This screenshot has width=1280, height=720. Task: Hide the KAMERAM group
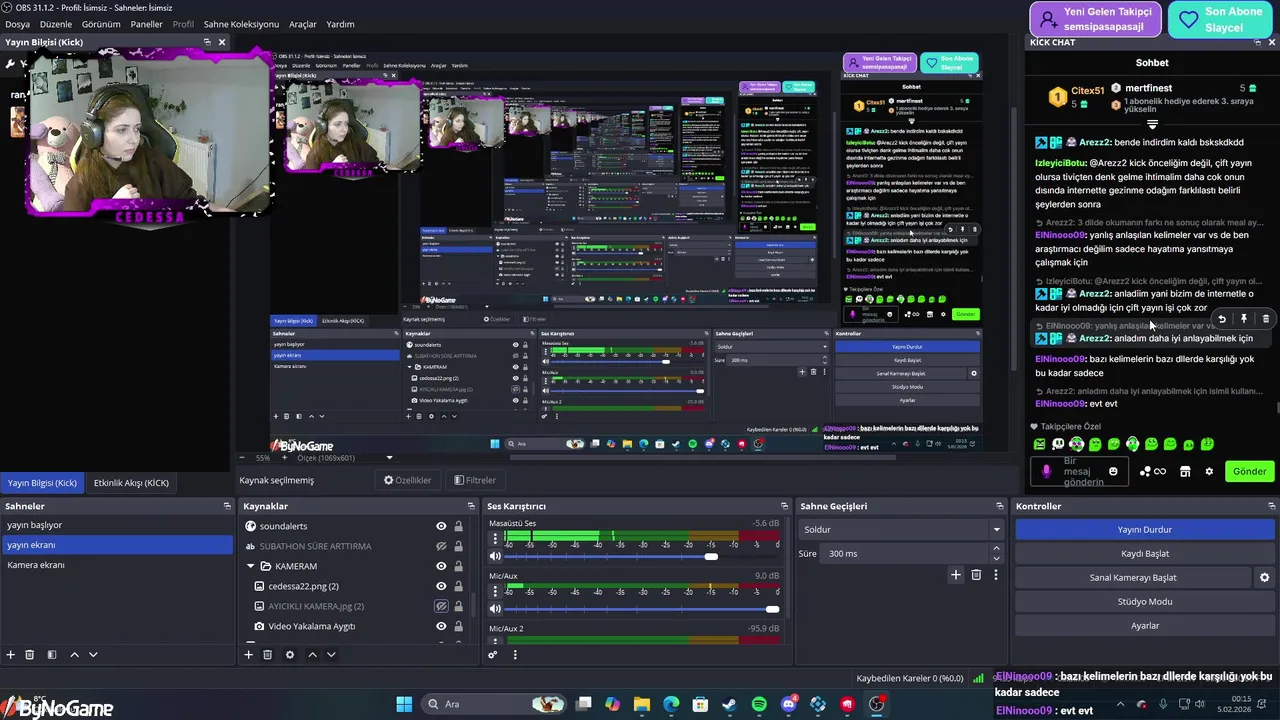441,566
